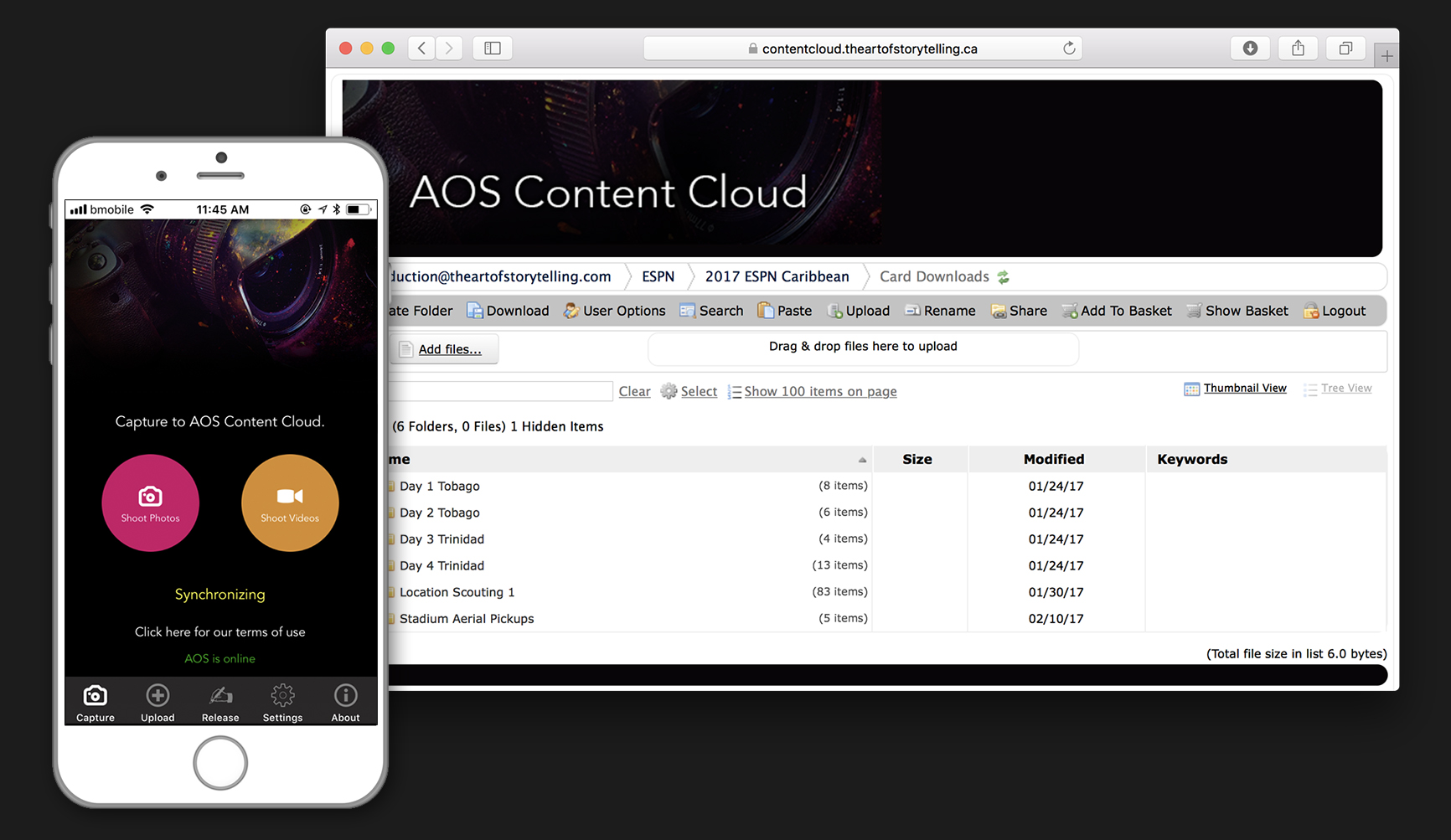Log out using the Logout button
The width and height of the screenshot is (1451, 840).
click(x=1335, y=311)
